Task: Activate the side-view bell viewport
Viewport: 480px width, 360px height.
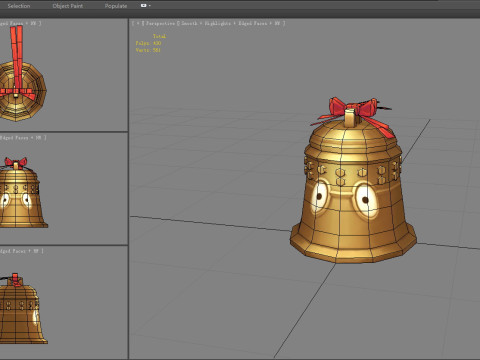Action: coord(64,302)
